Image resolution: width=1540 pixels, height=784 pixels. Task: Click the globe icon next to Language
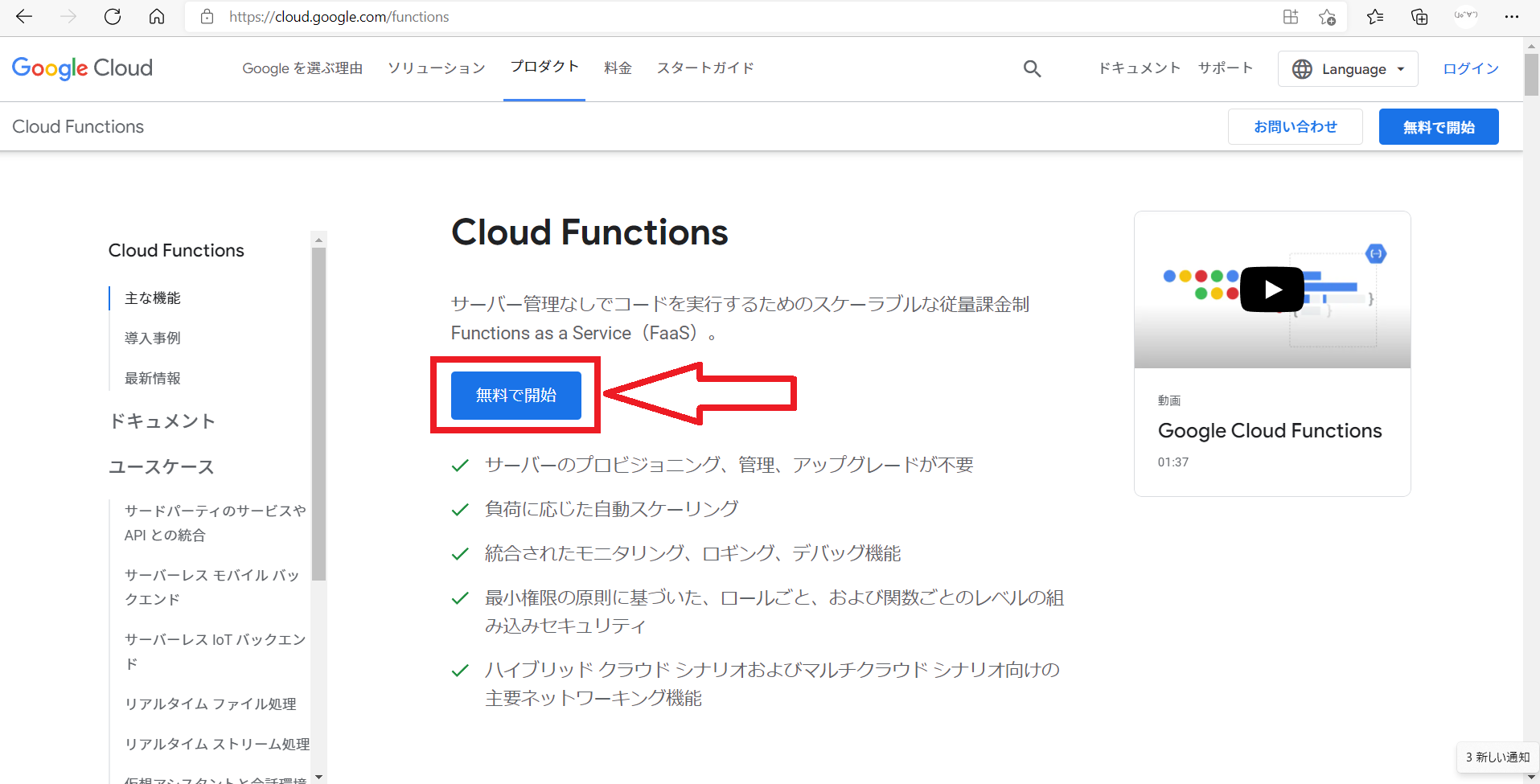tap(1303, 68)
